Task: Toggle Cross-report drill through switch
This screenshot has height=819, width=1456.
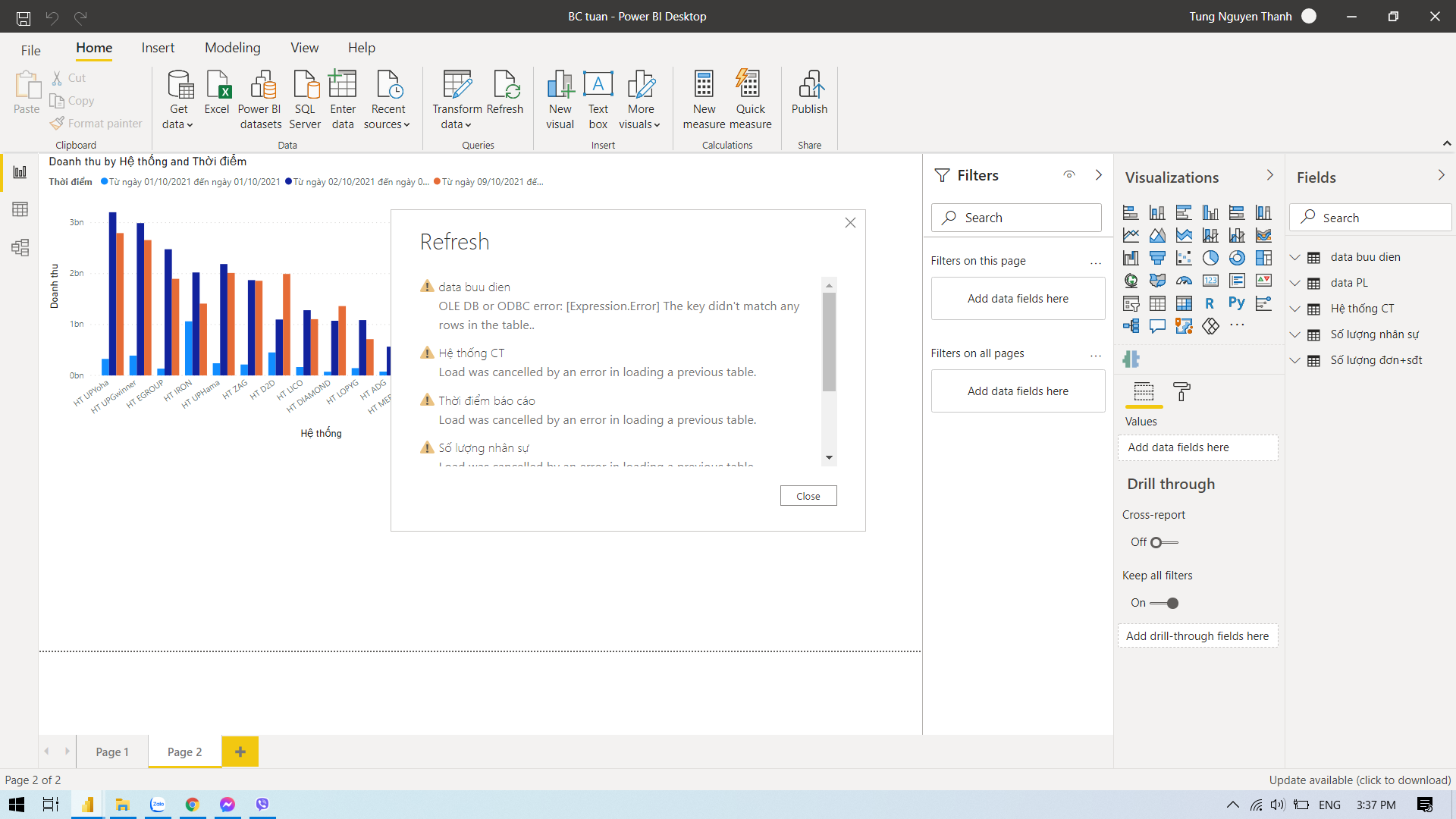Action: [x=1164, y=542]
